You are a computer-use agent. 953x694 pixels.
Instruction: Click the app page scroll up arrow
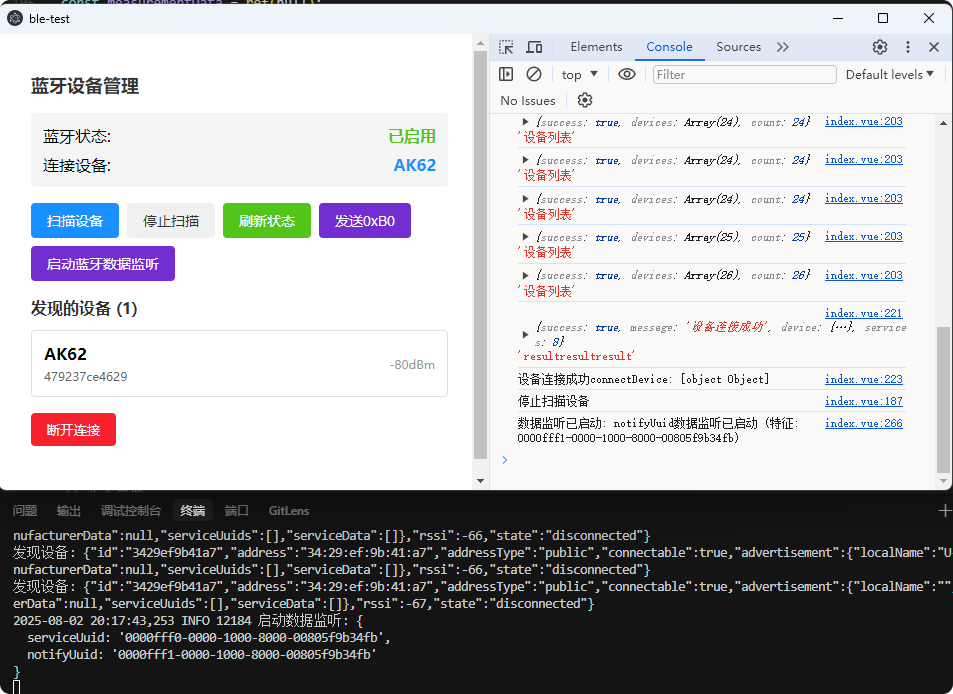(x=480, y=43)
